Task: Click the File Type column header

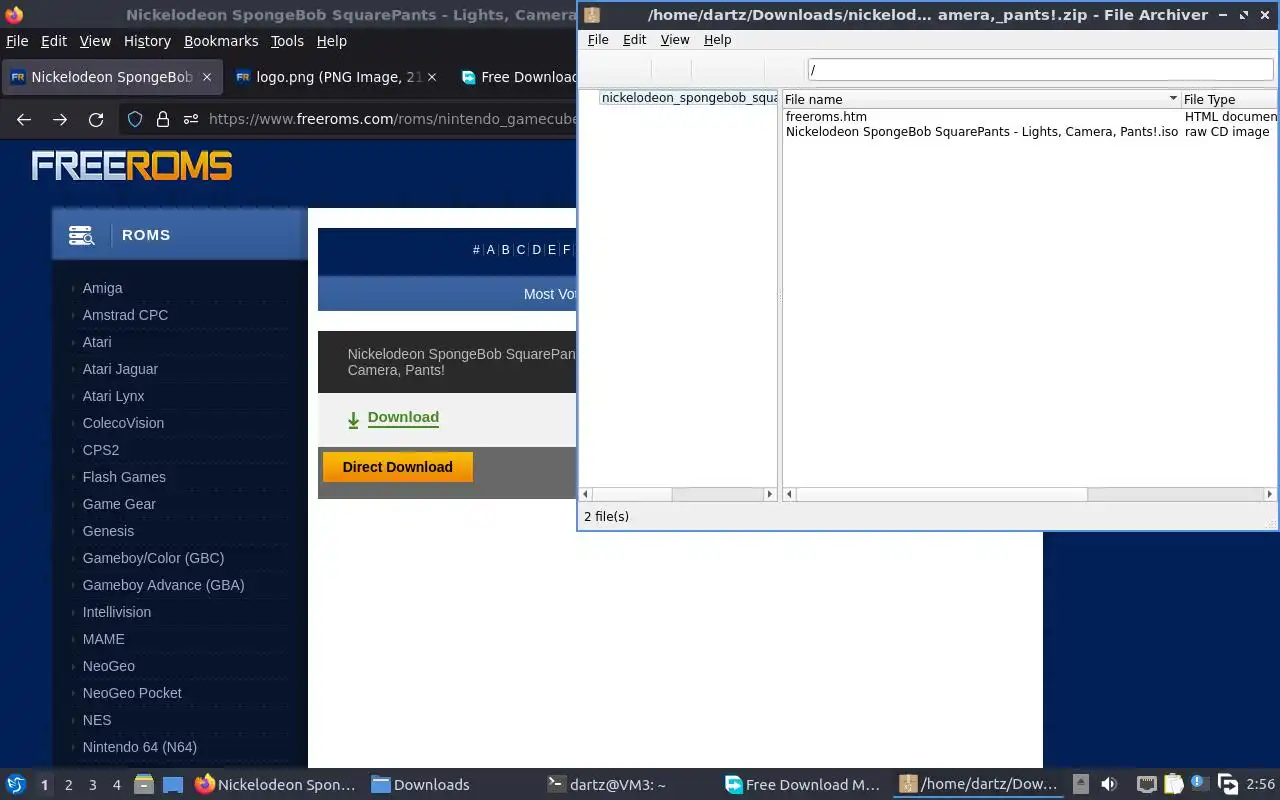Action: [x=1229, y=99]
